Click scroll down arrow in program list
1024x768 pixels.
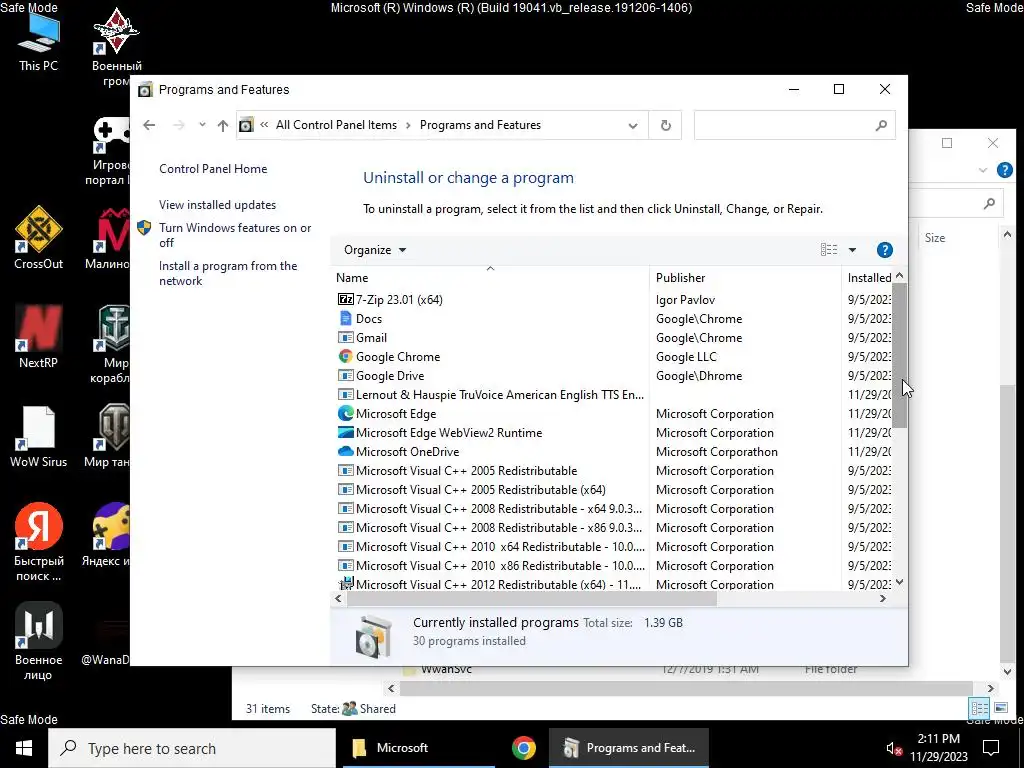point(899,582)
